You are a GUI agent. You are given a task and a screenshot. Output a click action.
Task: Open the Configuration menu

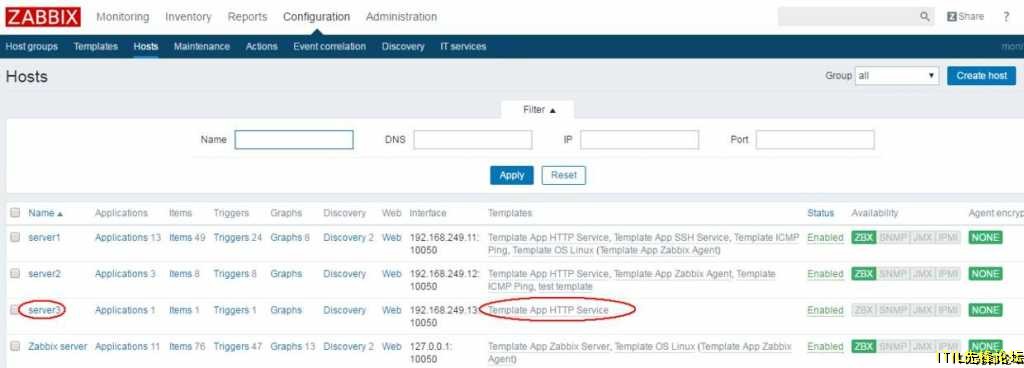(x=316, y=17)
